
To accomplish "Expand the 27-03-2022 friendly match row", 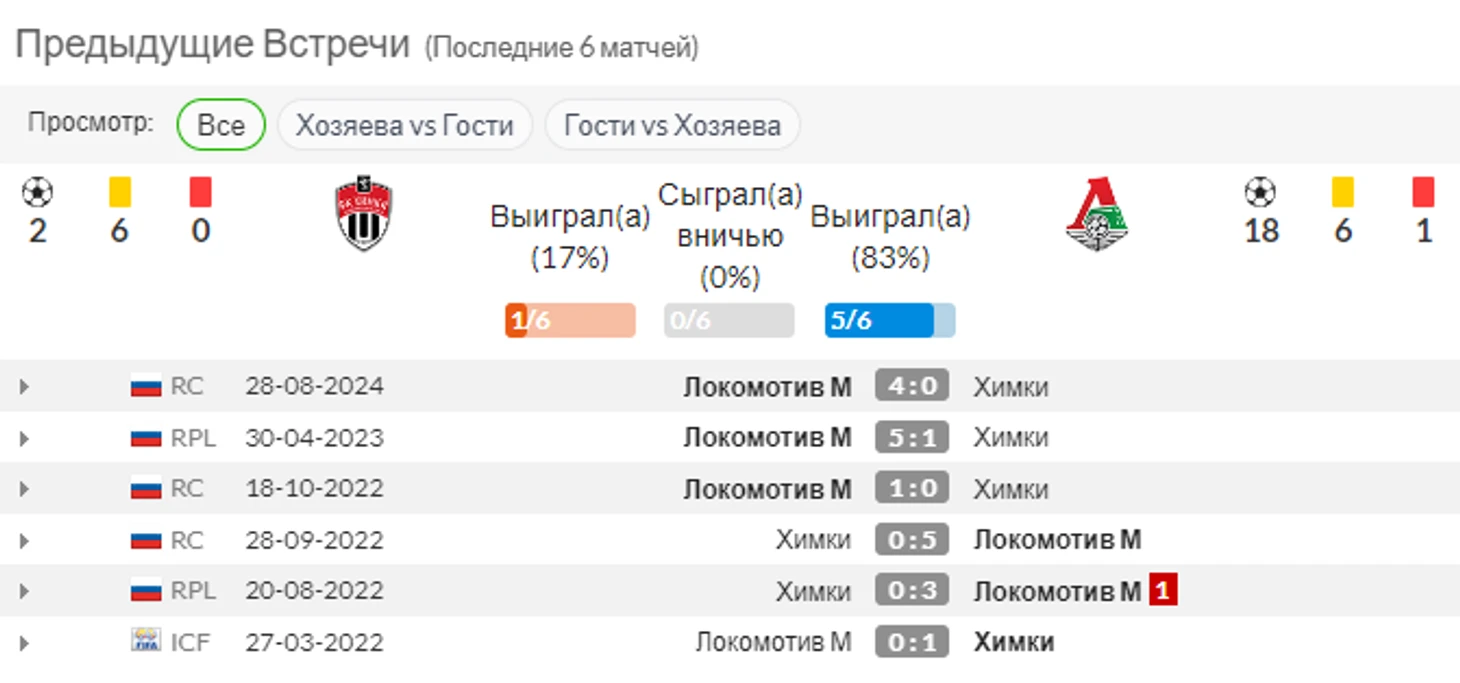I will [x=25, y=642].
